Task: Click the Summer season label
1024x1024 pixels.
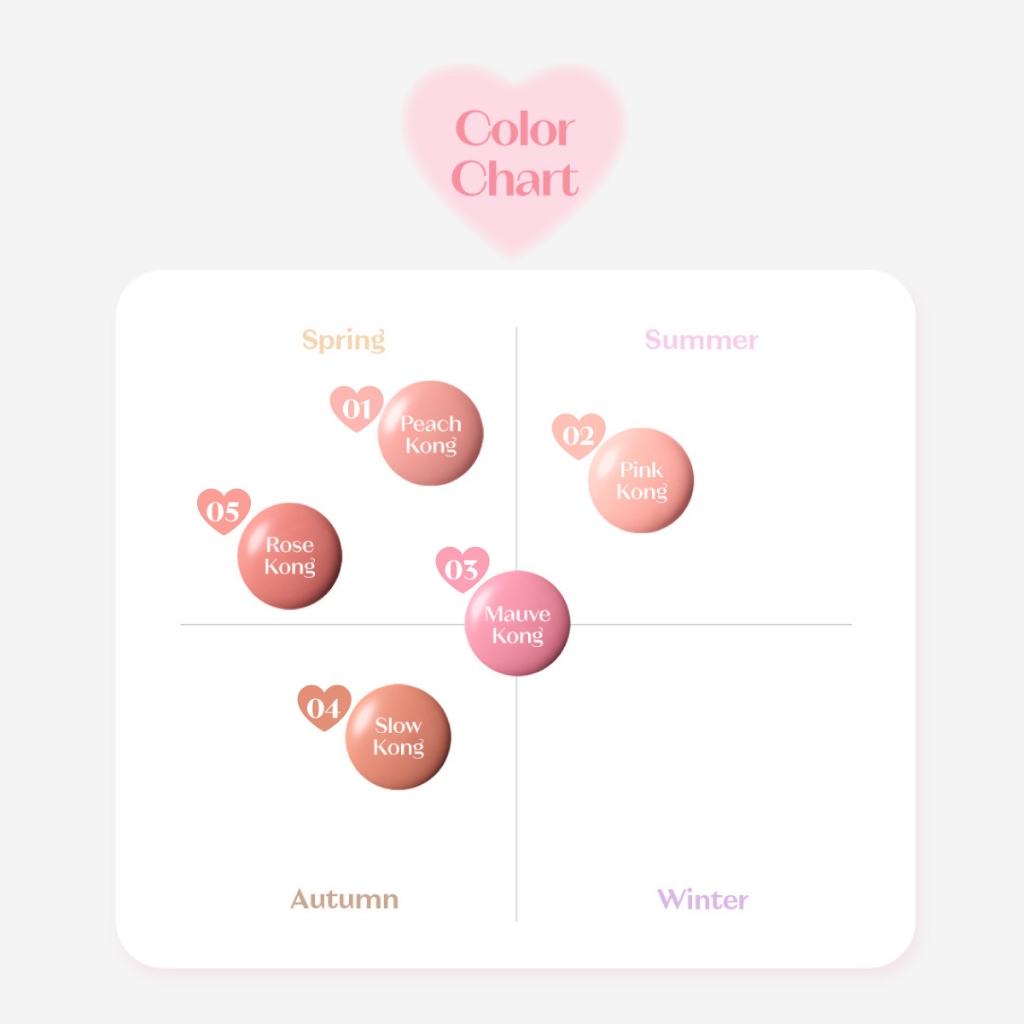Action: click(x=701, y=340)
